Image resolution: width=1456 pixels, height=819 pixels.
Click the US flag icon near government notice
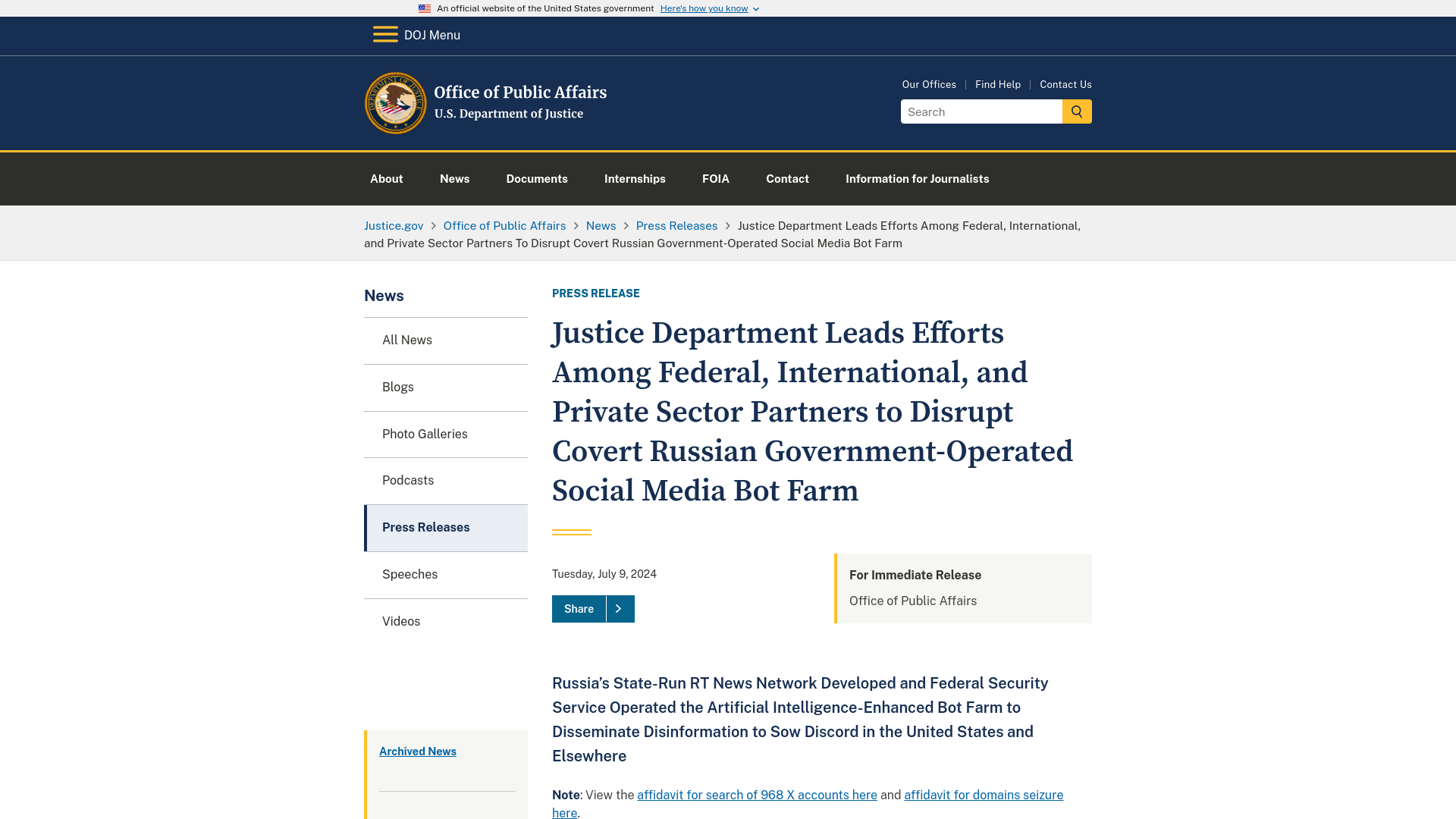click(423, 8)
